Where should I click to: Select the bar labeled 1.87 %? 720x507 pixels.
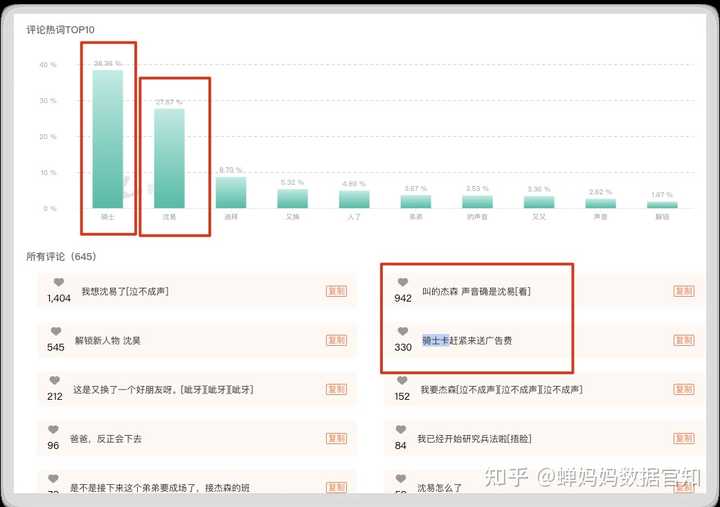click(x=662, y=205)
